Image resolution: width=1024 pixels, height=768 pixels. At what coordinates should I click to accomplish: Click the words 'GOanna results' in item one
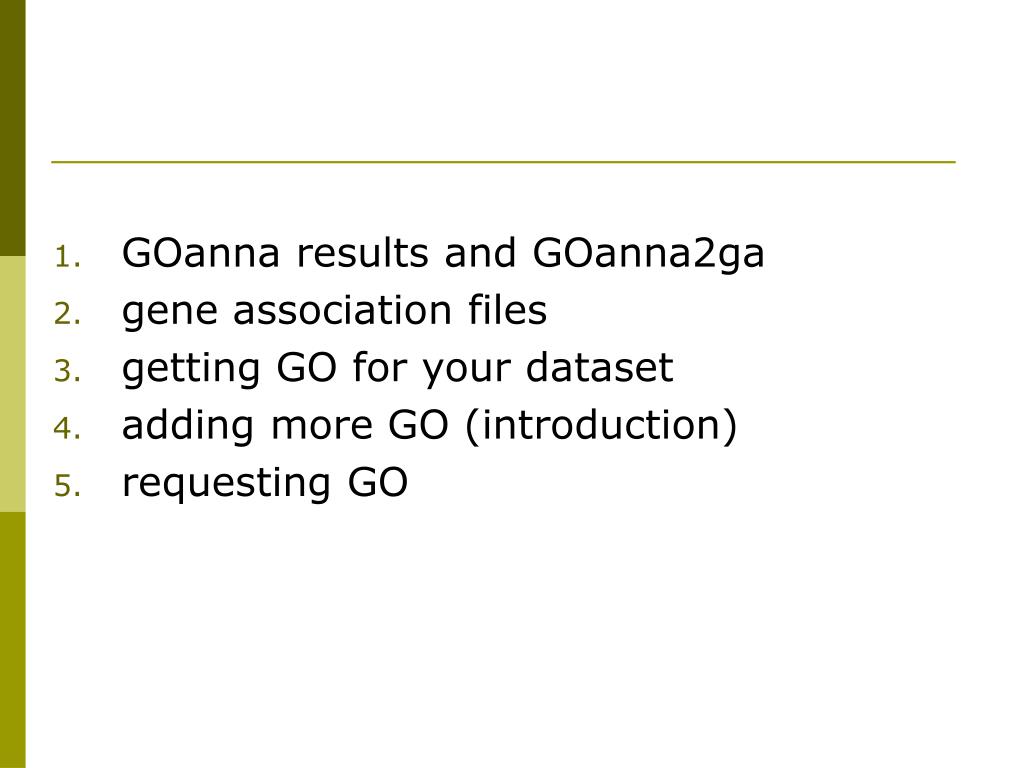[275, 253]
